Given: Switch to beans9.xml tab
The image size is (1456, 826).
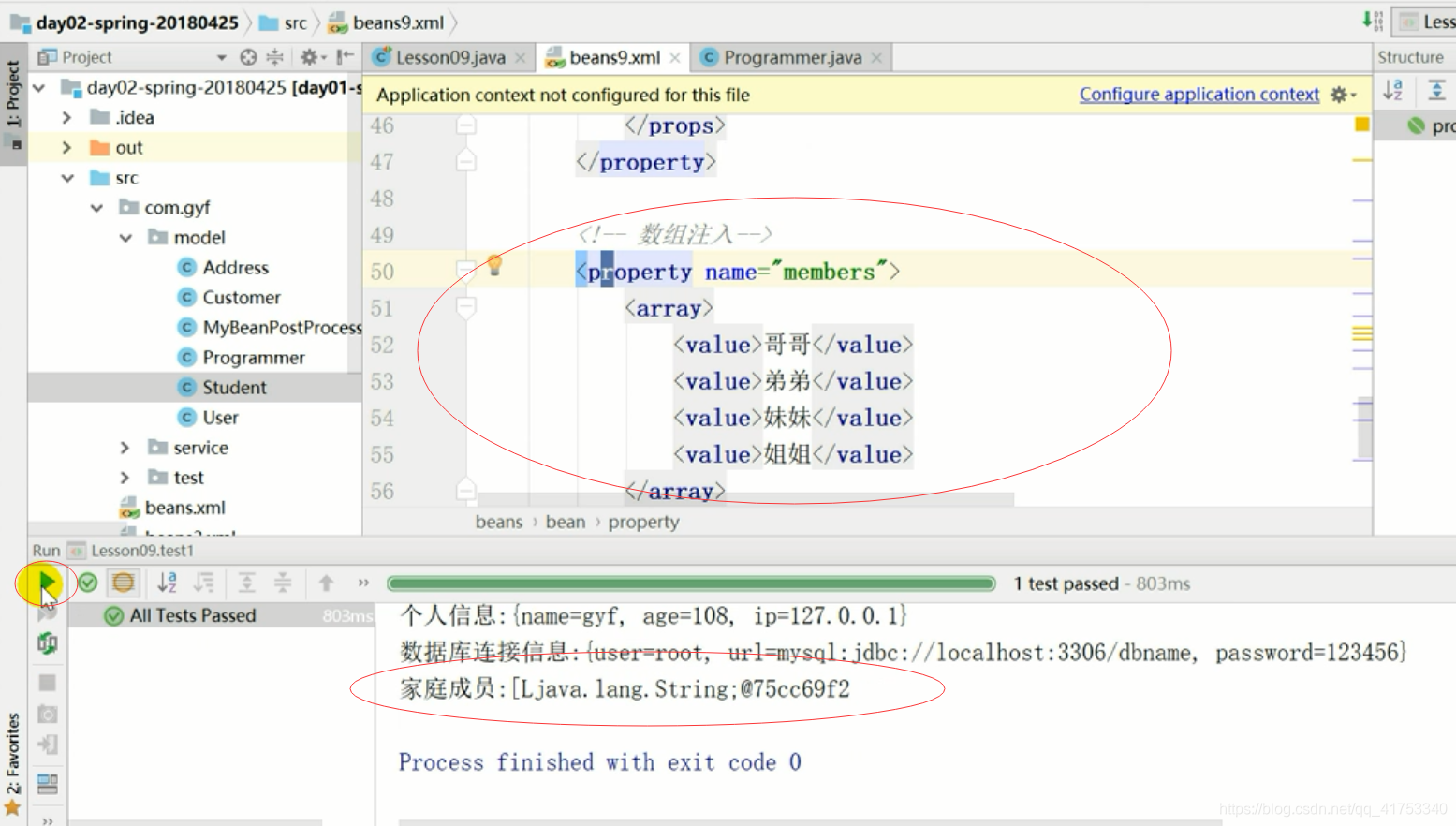Looking at the screenshot, I should pyautogui.click(x=614, y=57).
